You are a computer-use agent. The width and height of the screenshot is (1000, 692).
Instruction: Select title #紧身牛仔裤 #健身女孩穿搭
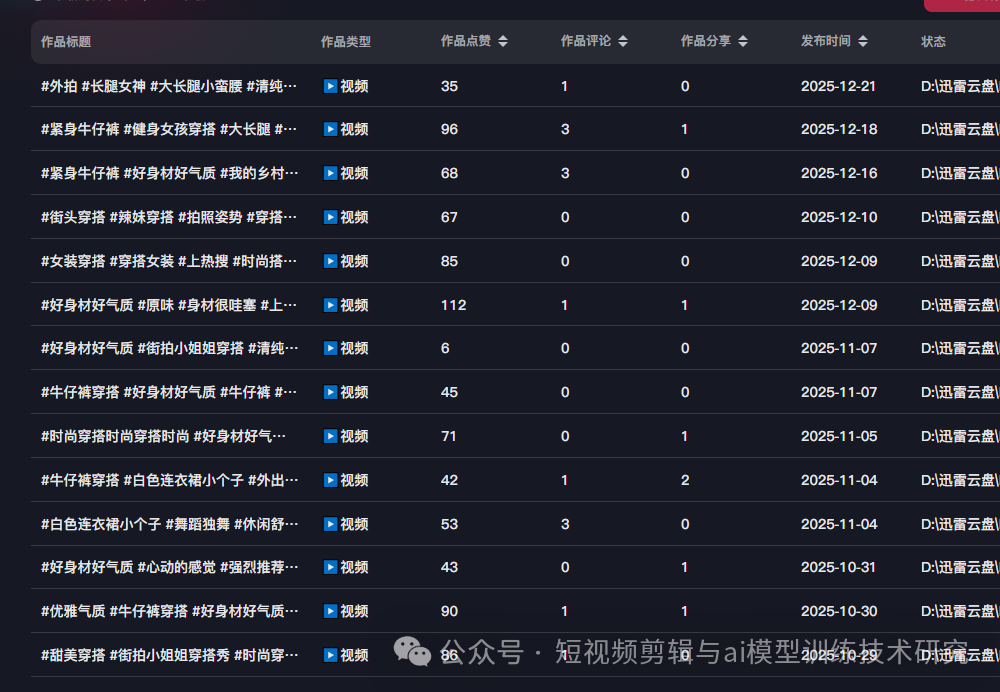tap(169, 129)
